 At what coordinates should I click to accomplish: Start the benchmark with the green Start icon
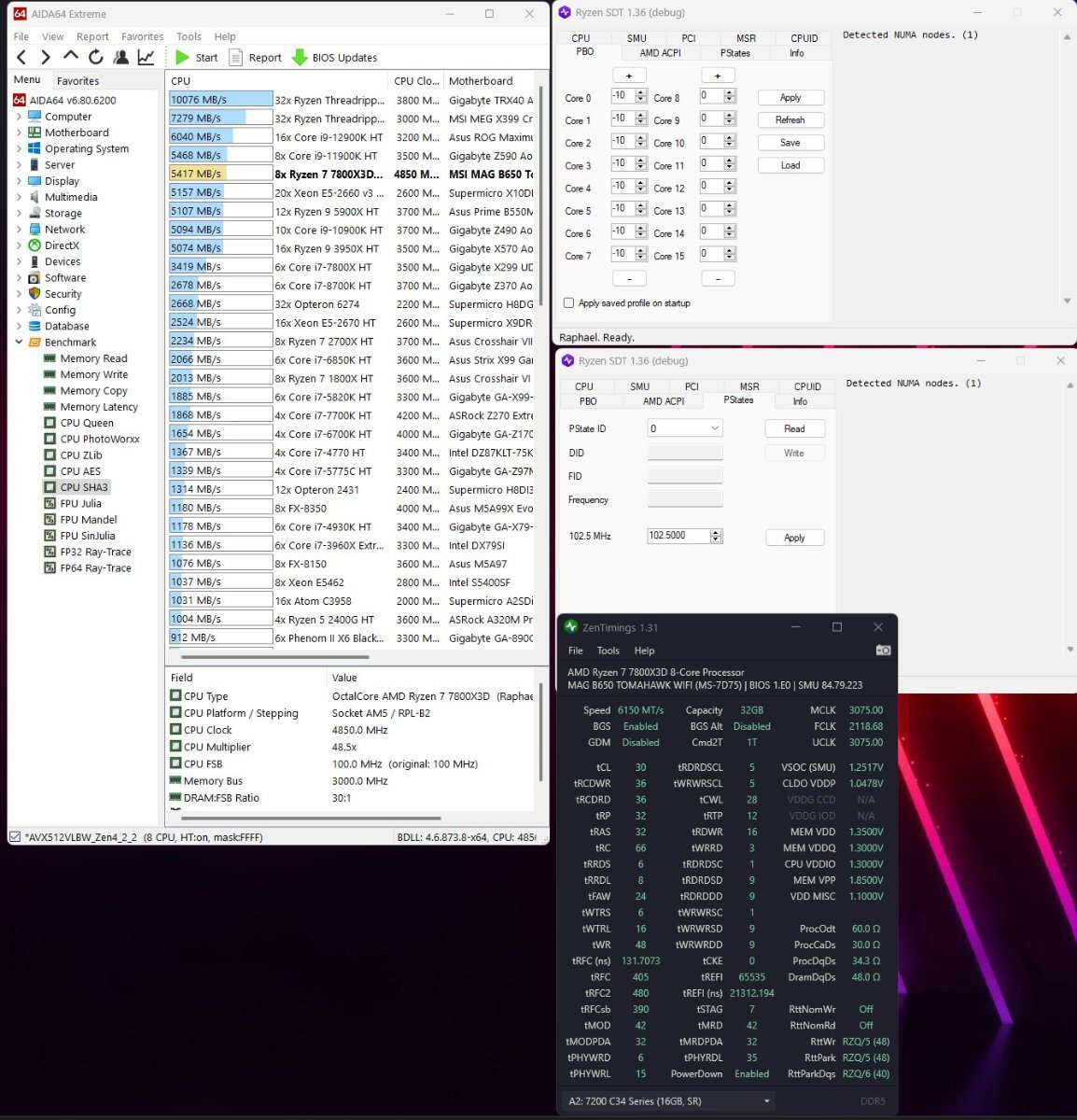pyautogui.click(x=182, y=58)
